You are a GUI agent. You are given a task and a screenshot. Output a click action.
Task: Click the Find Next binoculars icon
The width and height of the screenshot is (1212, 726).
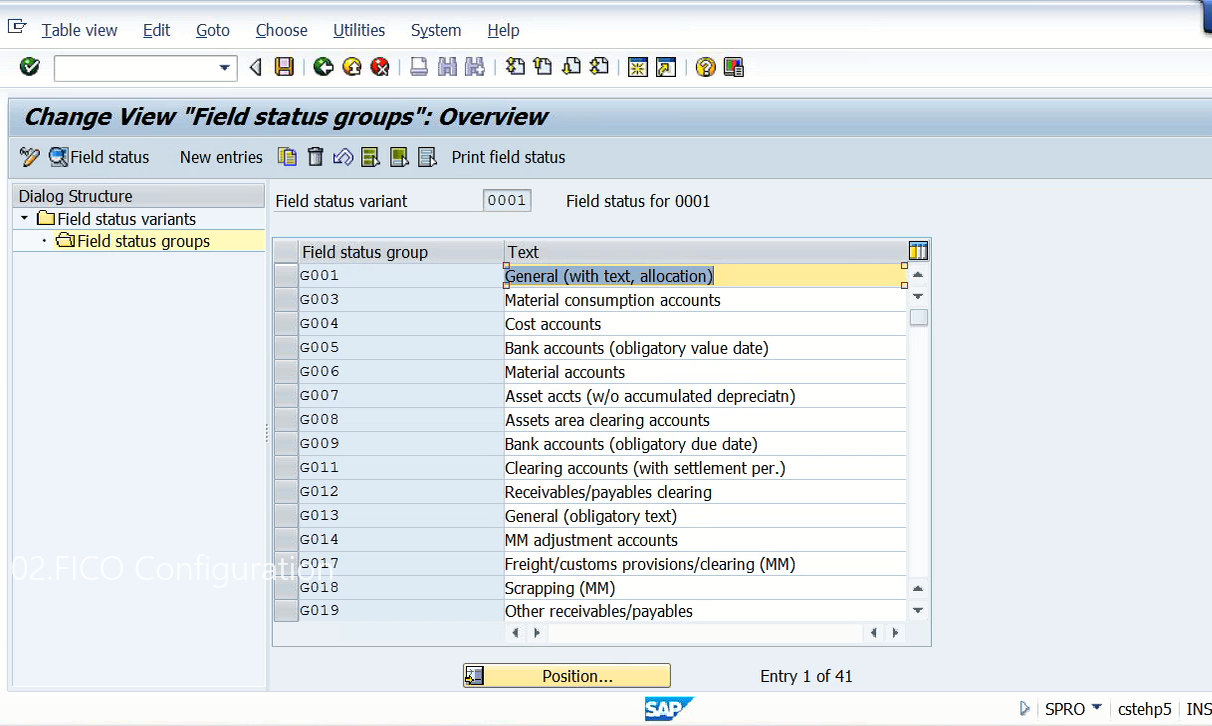coord(475,67)
